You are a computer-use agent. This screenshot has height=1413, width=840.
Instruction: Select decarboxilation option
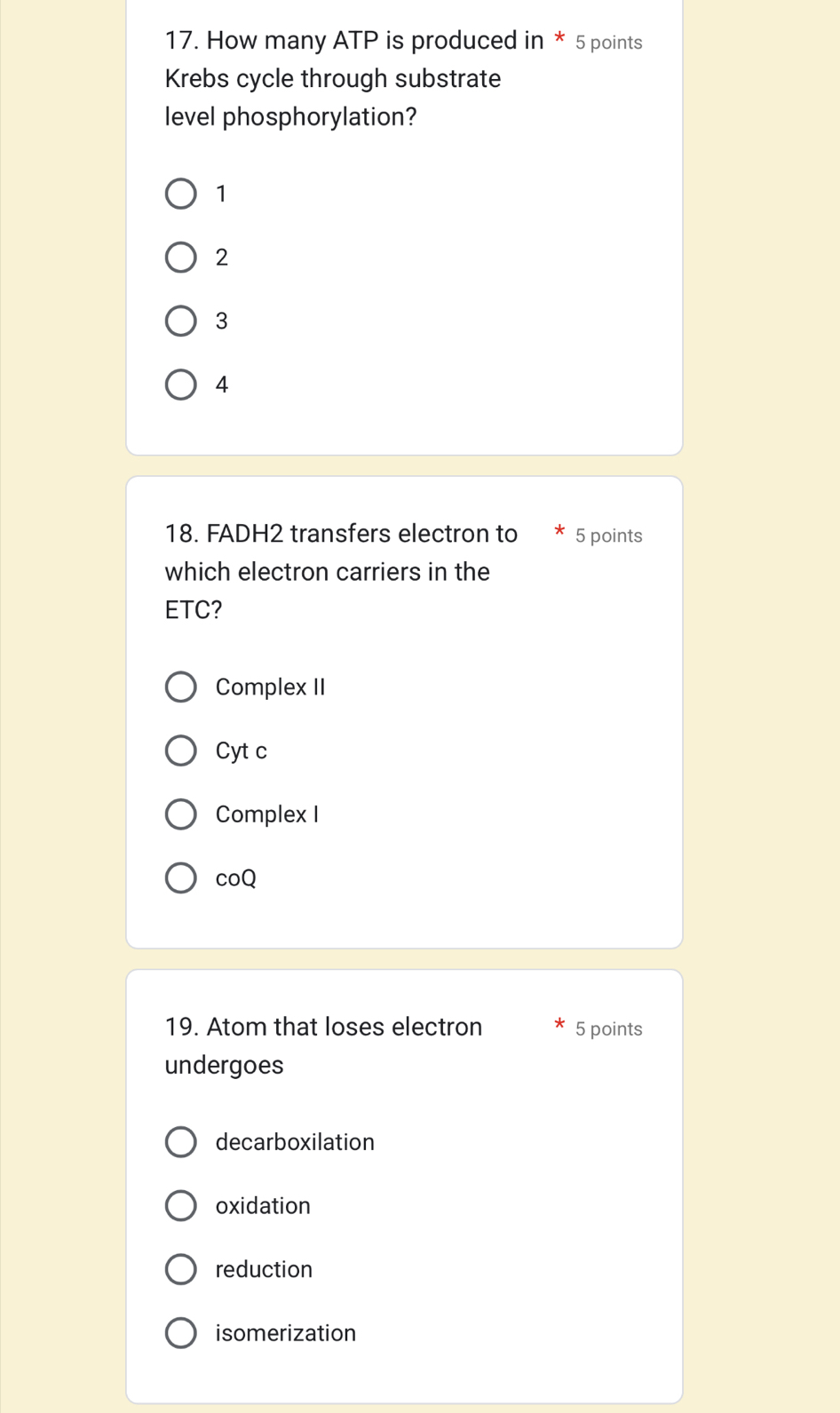181,1142
